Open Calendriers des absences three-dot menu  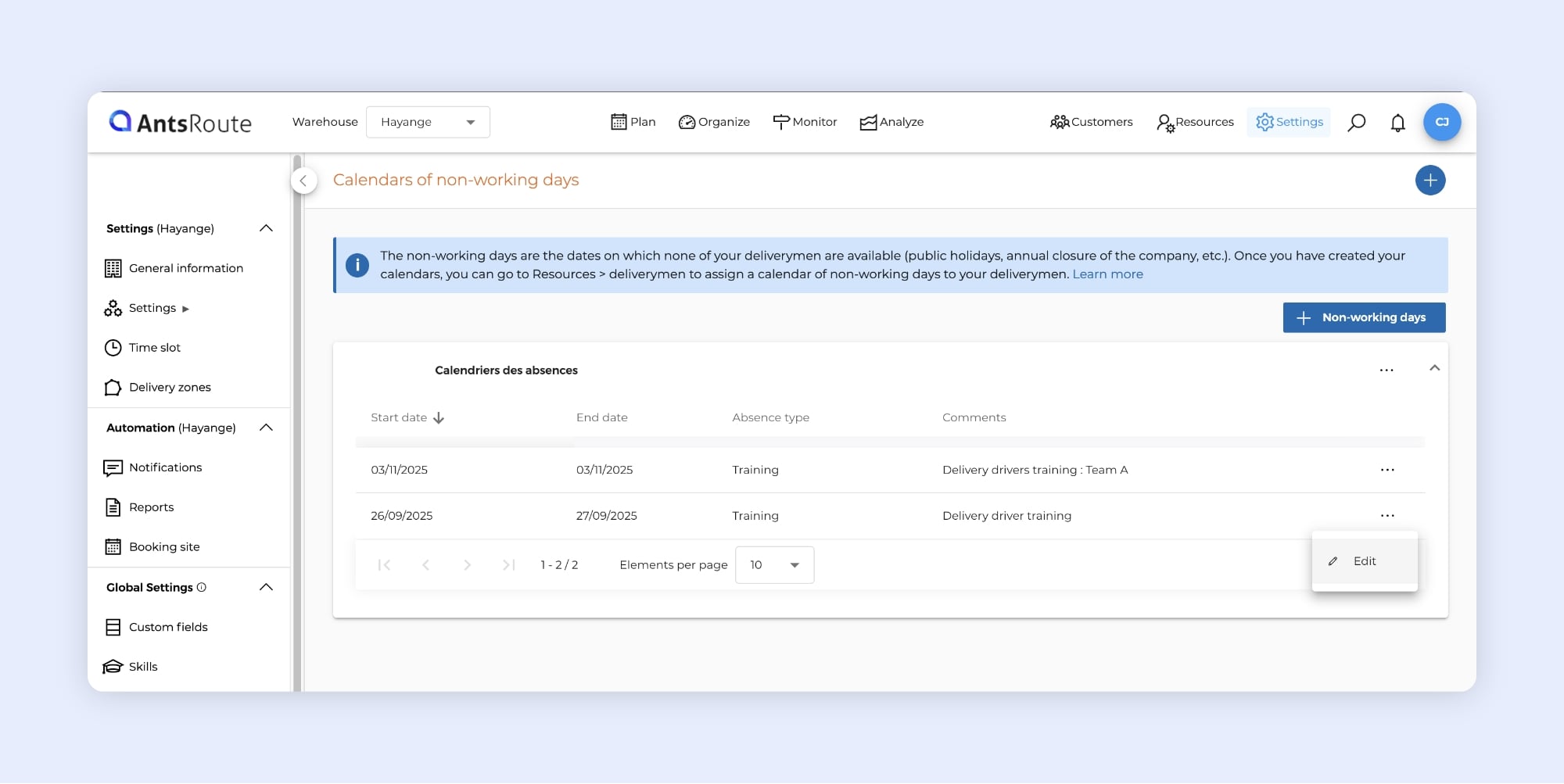coord(1386,371)
